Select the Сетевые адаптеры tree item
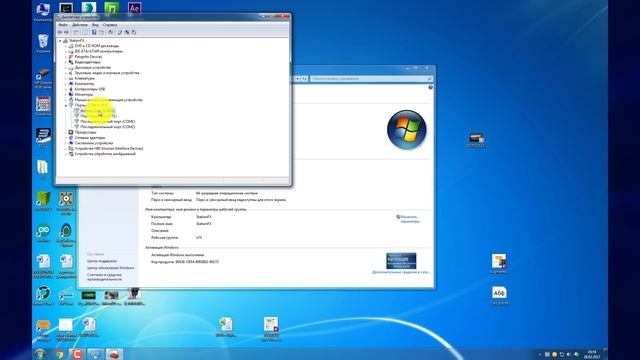The height and width of the screenshot is (360, 640). point(90,138)
